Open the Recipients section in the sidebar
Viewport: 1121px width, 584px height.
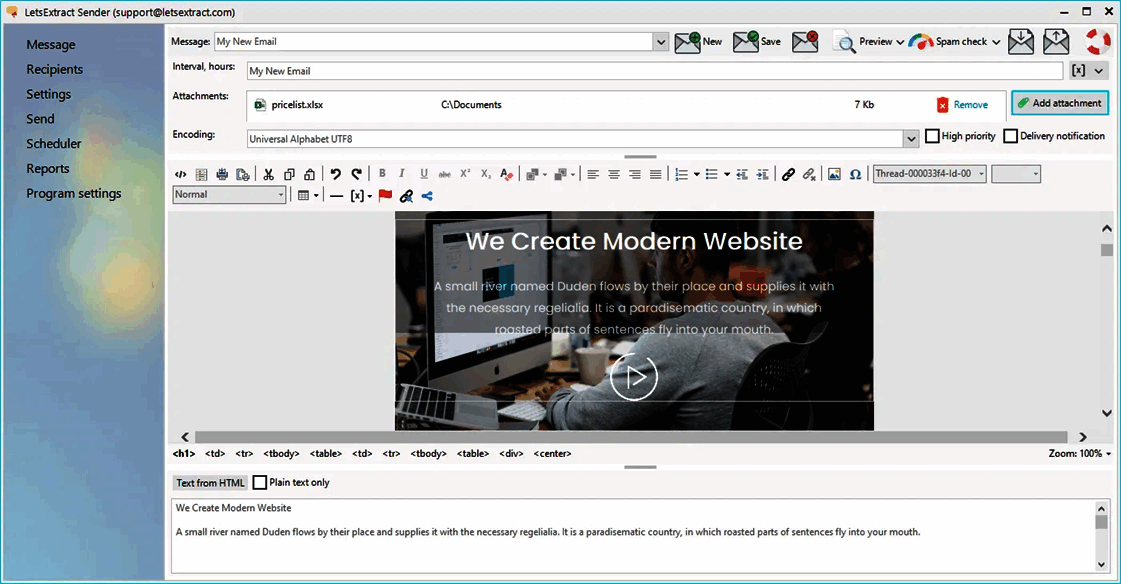click(55, 69)
